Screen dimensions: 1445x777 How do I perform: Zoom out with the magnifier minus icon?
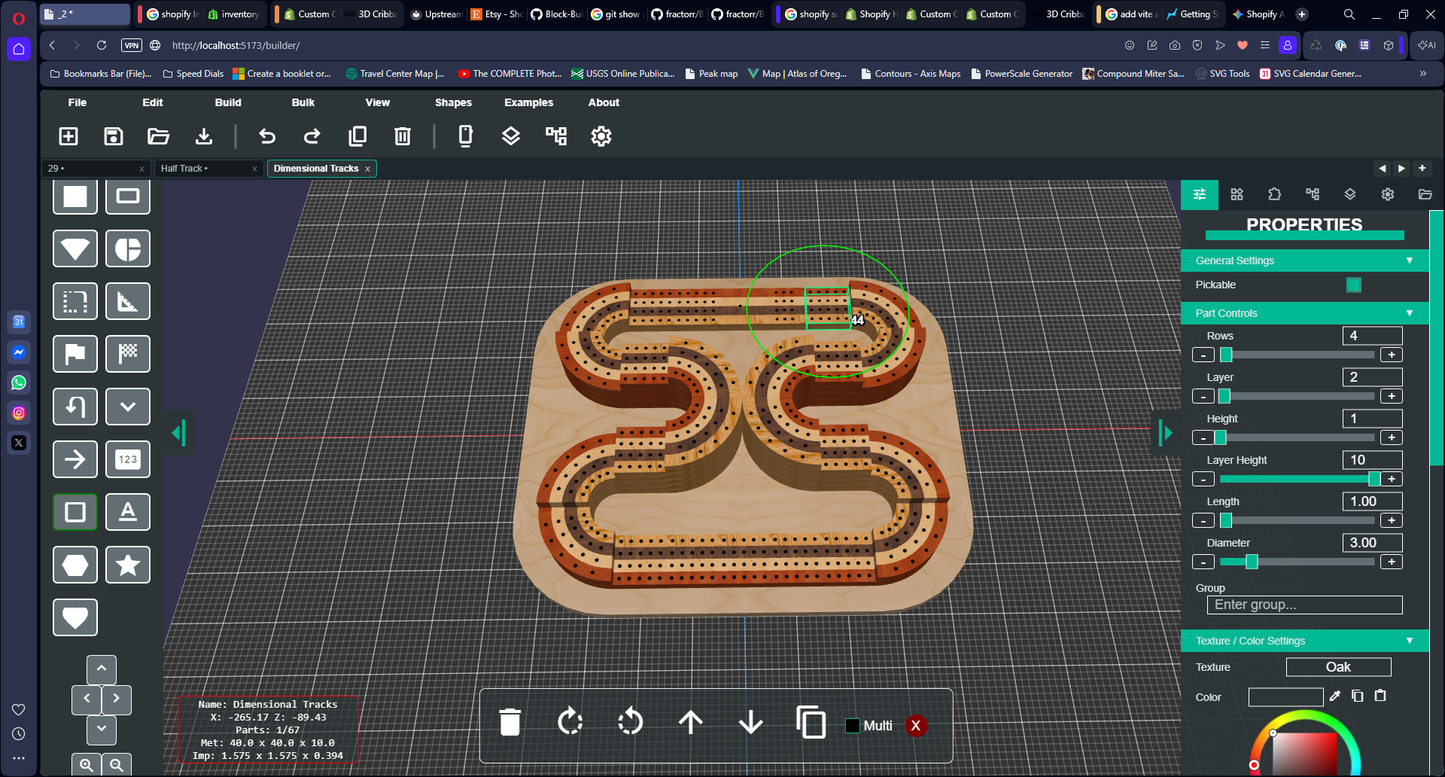pos(117,765)
